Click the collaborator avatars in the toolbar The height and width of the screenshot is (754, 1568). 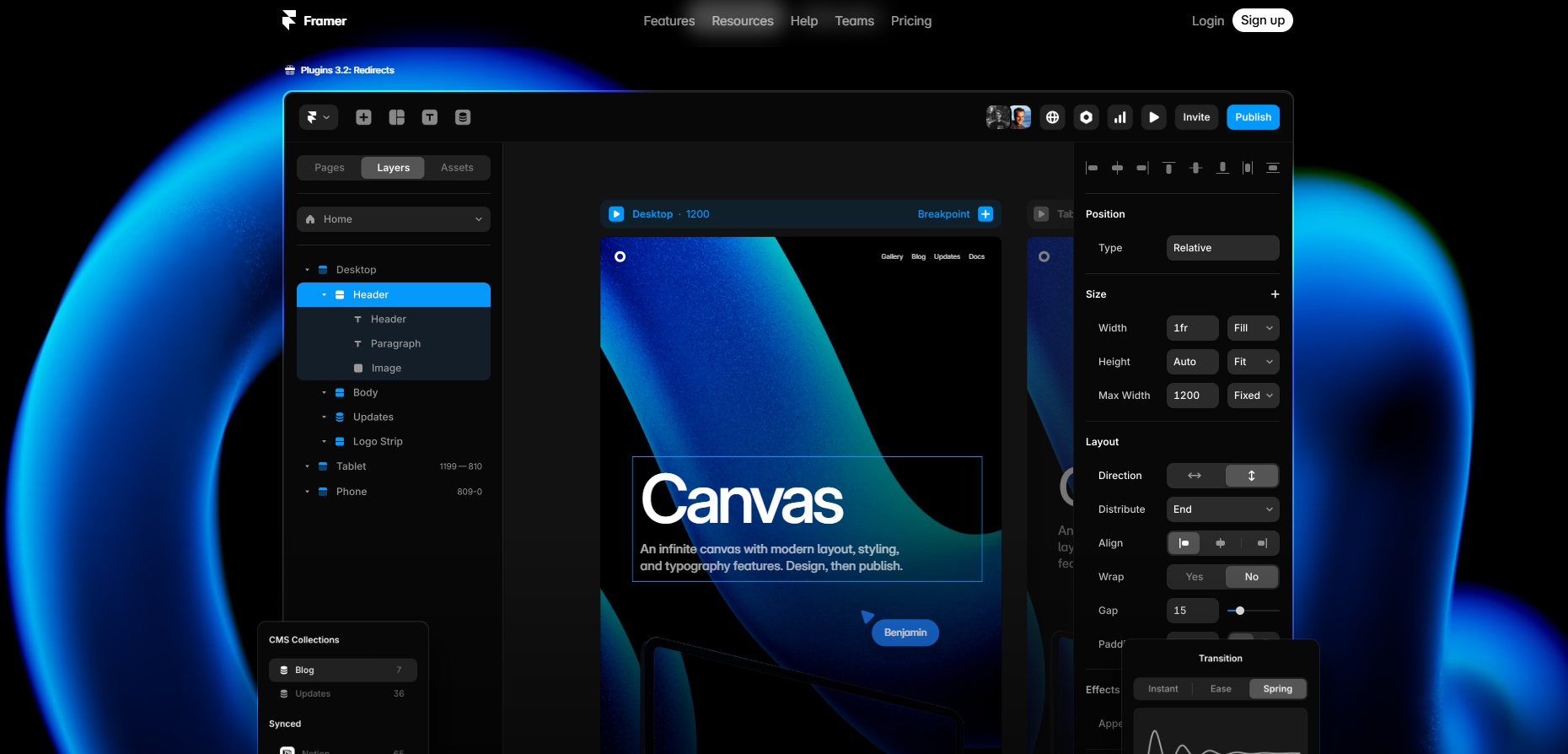(x=1009, y=117)
